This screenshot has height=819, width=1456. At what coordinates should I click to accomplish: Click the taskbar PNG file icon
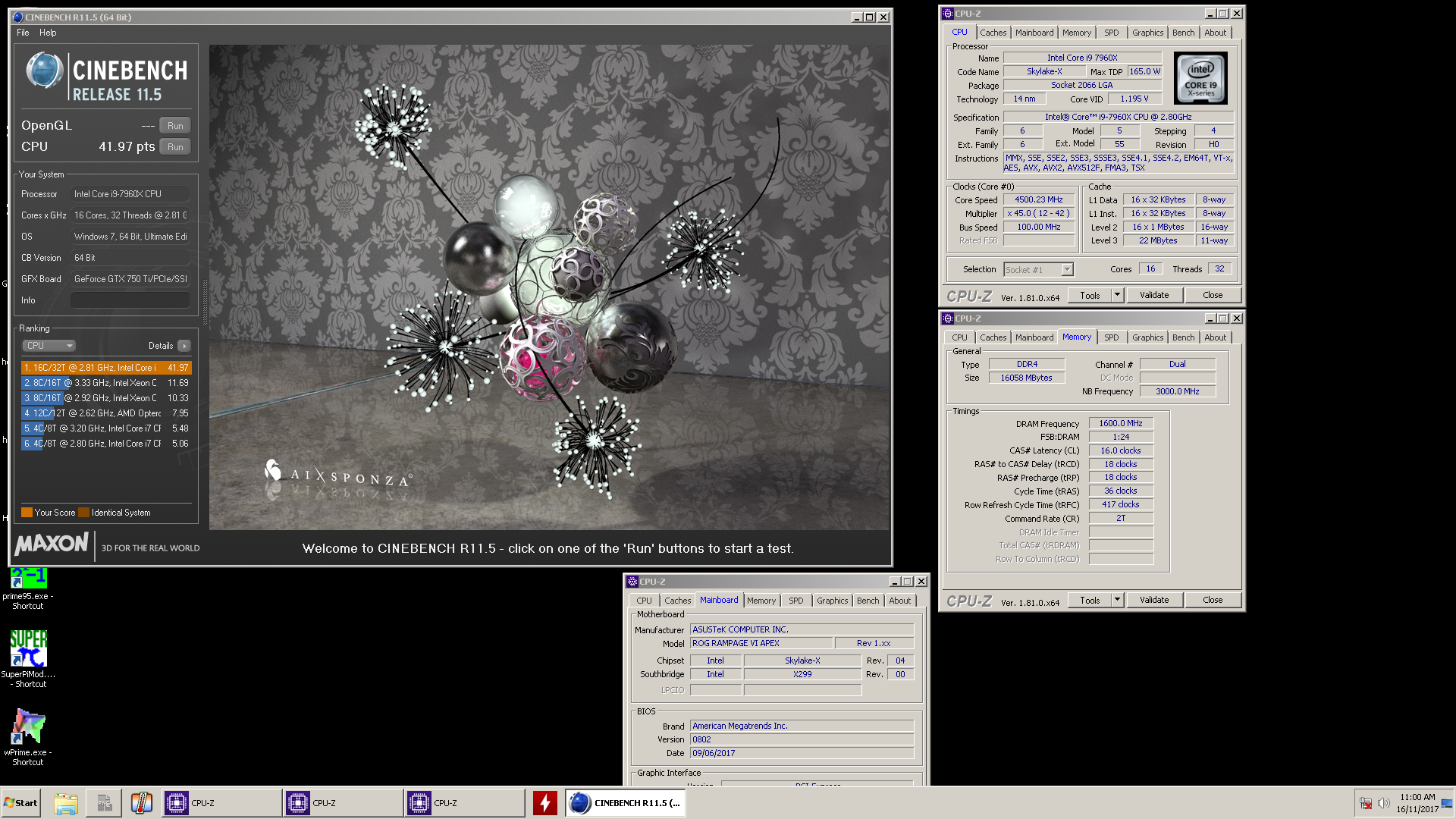tap(104, 803)
